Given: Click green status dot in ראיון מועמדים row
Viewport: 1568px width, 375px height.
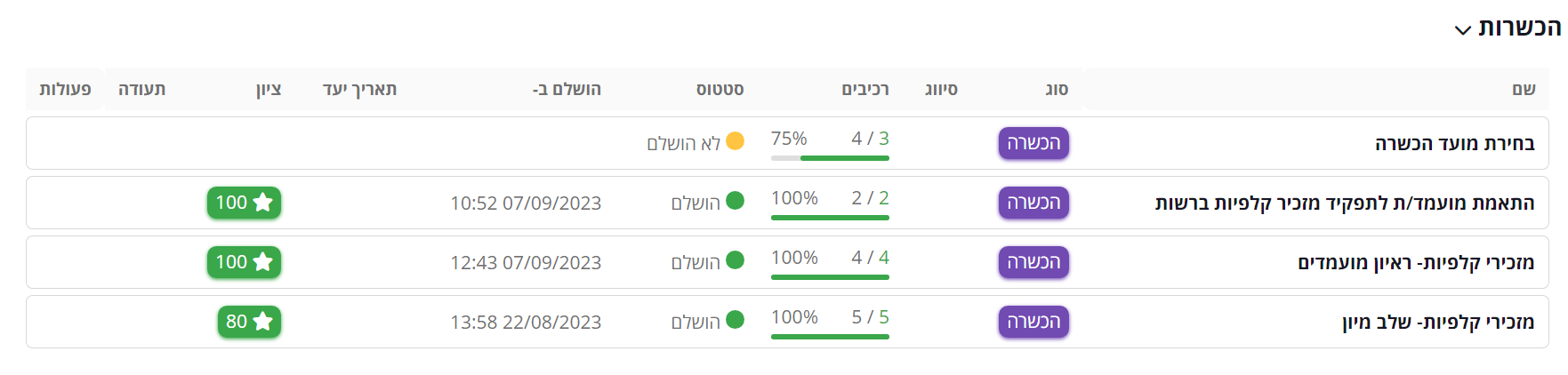Looking at the screenshot, I should 735,260.
